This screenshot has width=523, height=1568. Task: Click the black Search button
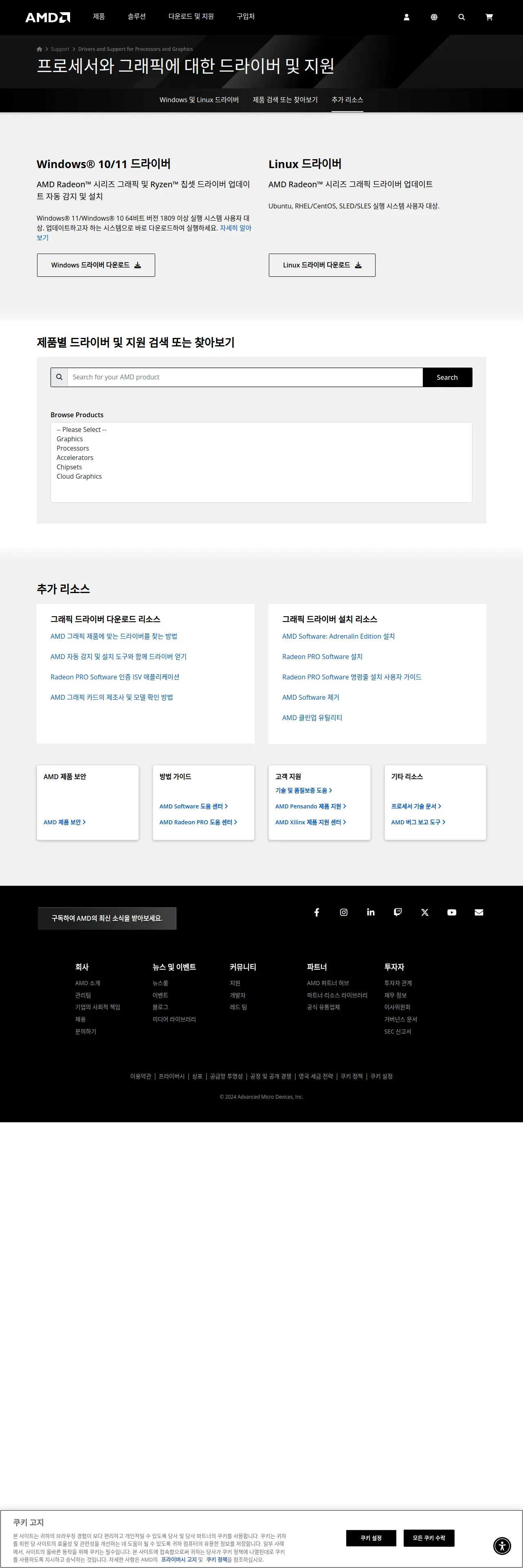[x=447, y=377]
